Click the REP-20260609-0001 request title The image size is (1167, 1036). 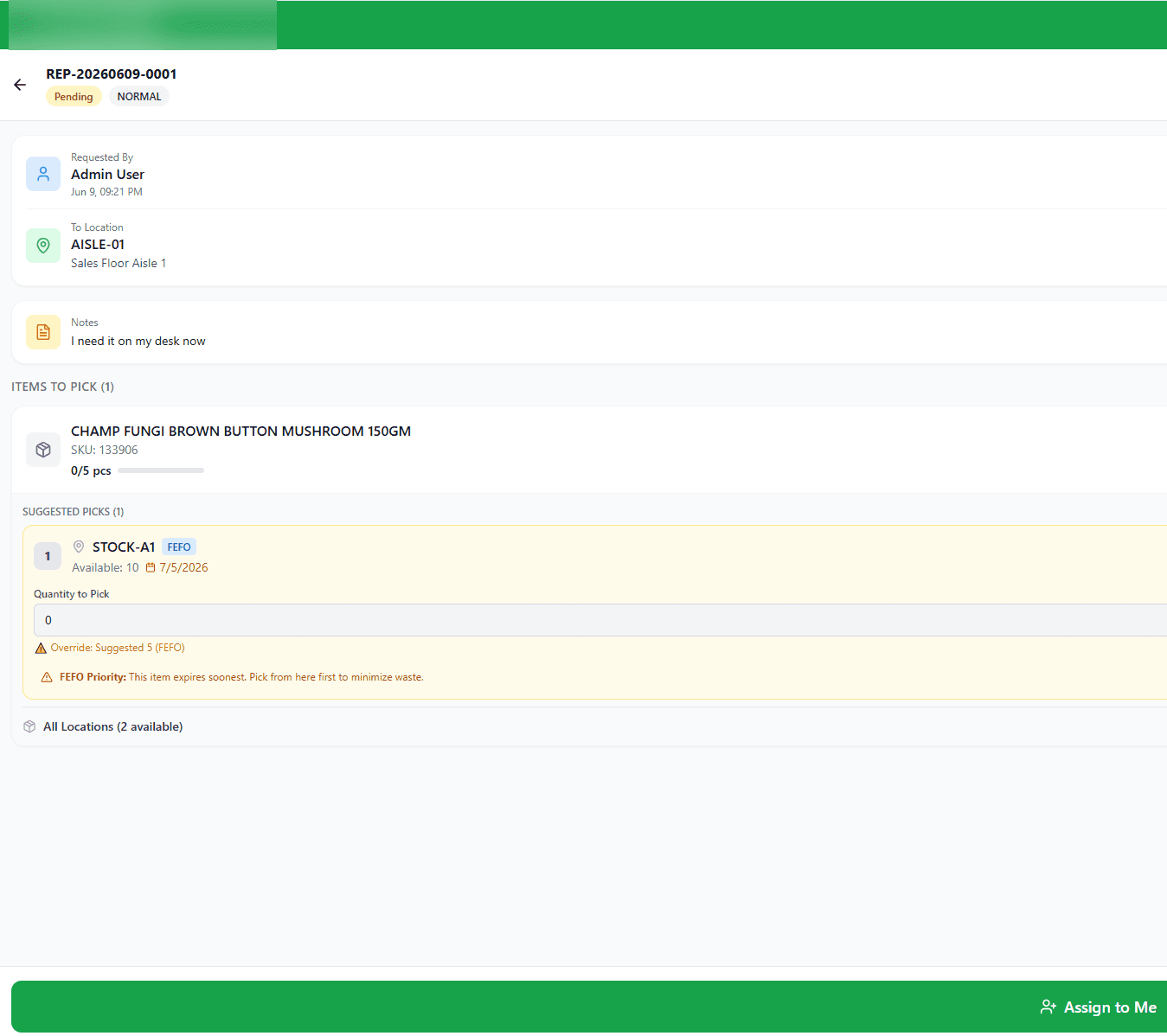click(112, 74)
